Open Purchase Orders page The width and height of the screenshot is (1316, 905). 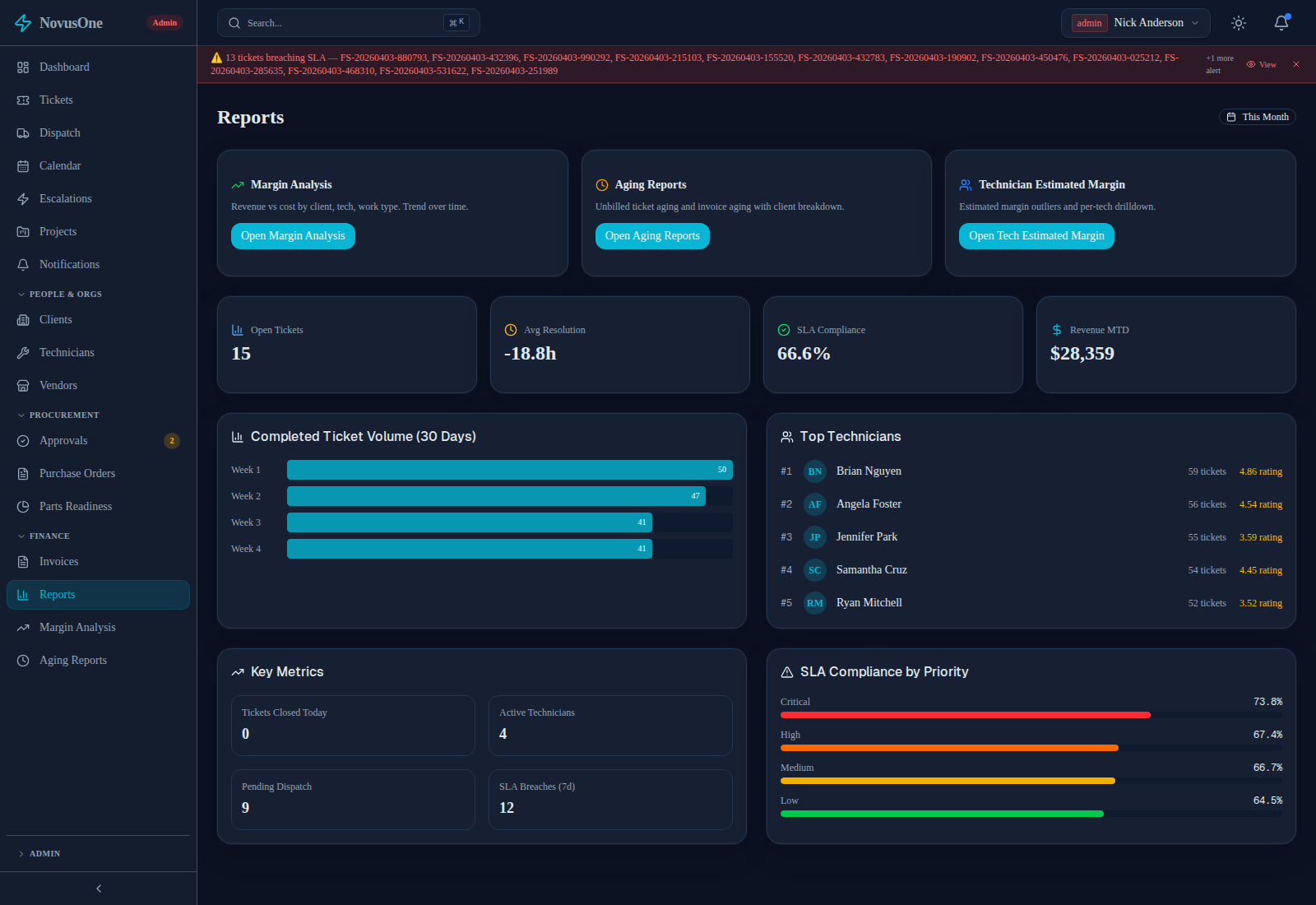pos(98,474)
